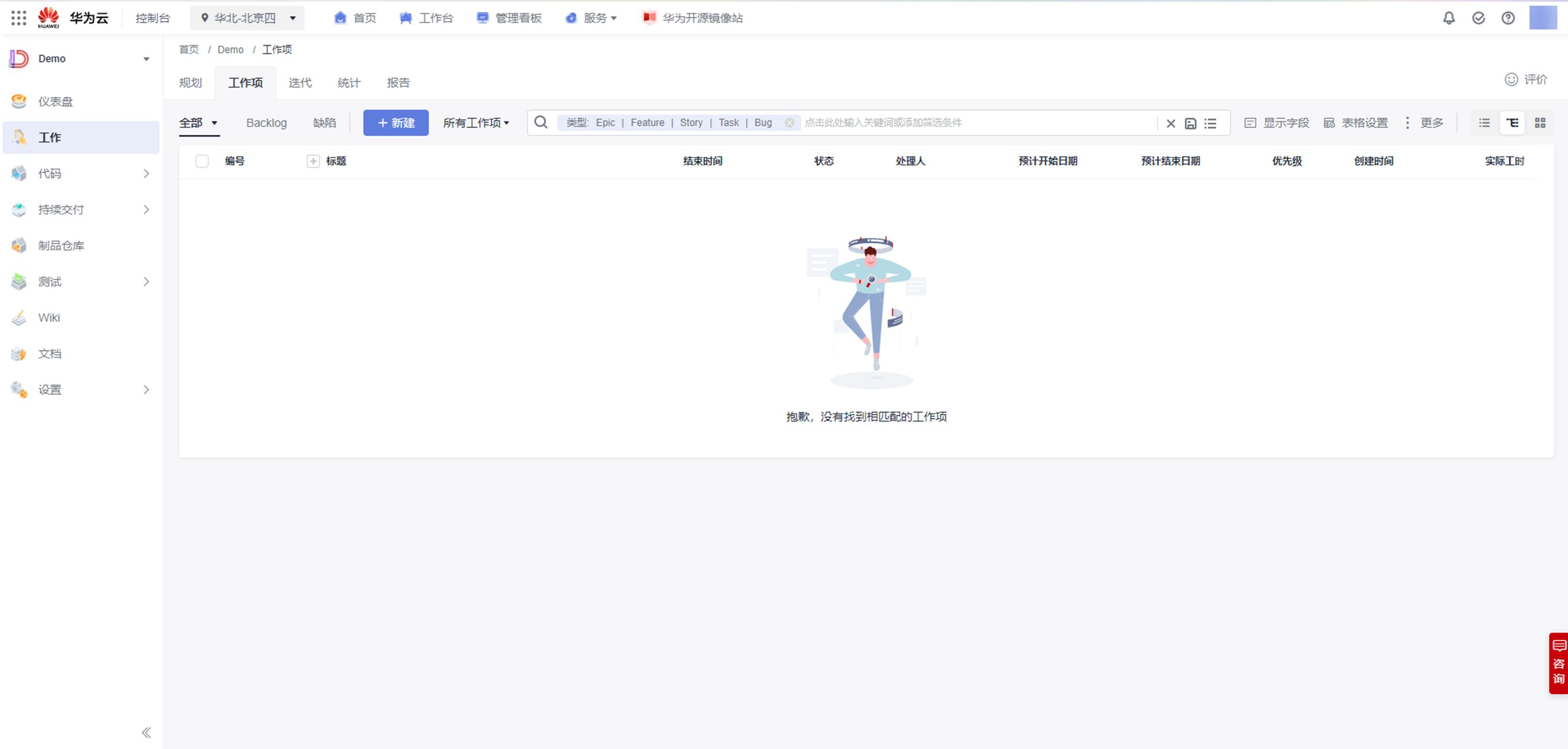The image size is (1568, 749).
Task: Open the saved filter list icon
Action: [x=1210, y=124]
